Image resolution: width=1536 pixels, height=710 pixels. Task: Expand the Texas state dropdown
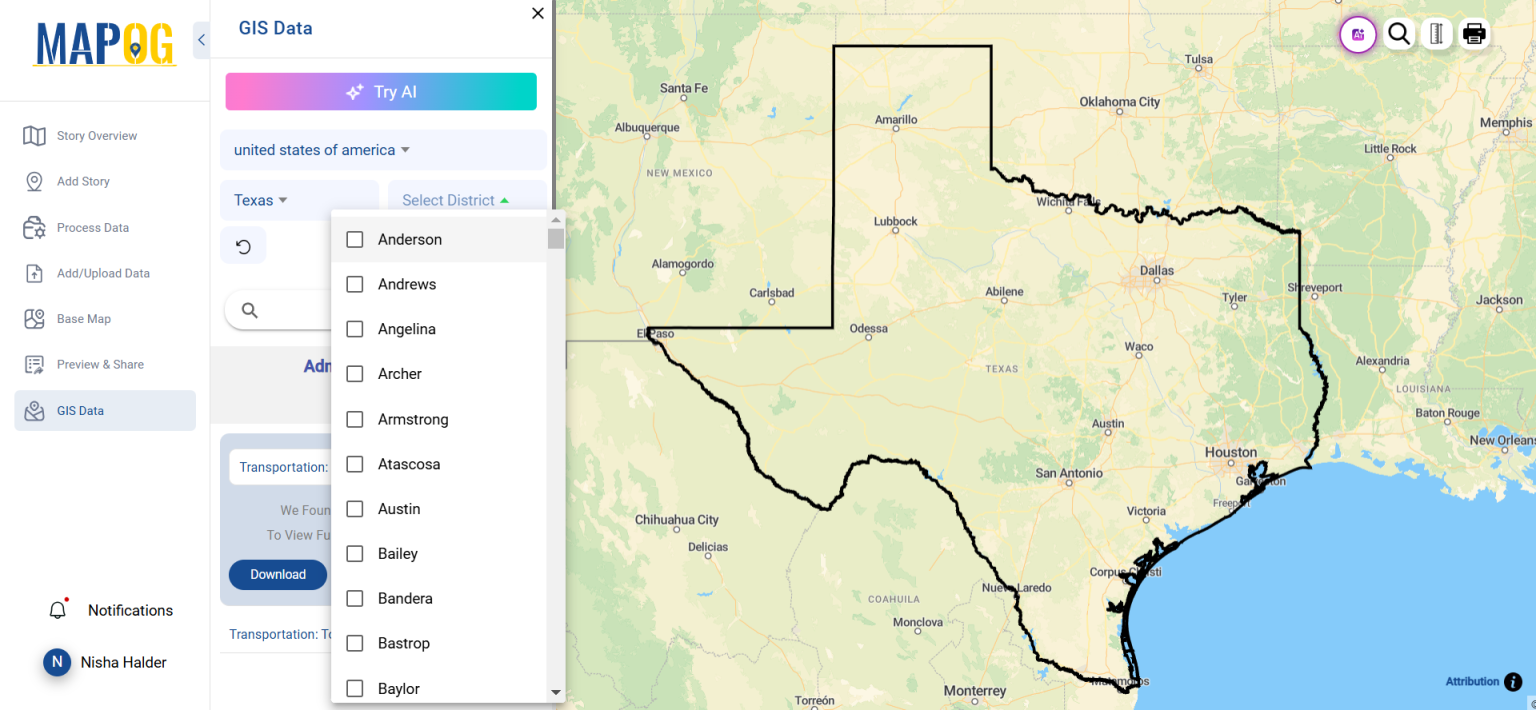click(x=259, y=200)
